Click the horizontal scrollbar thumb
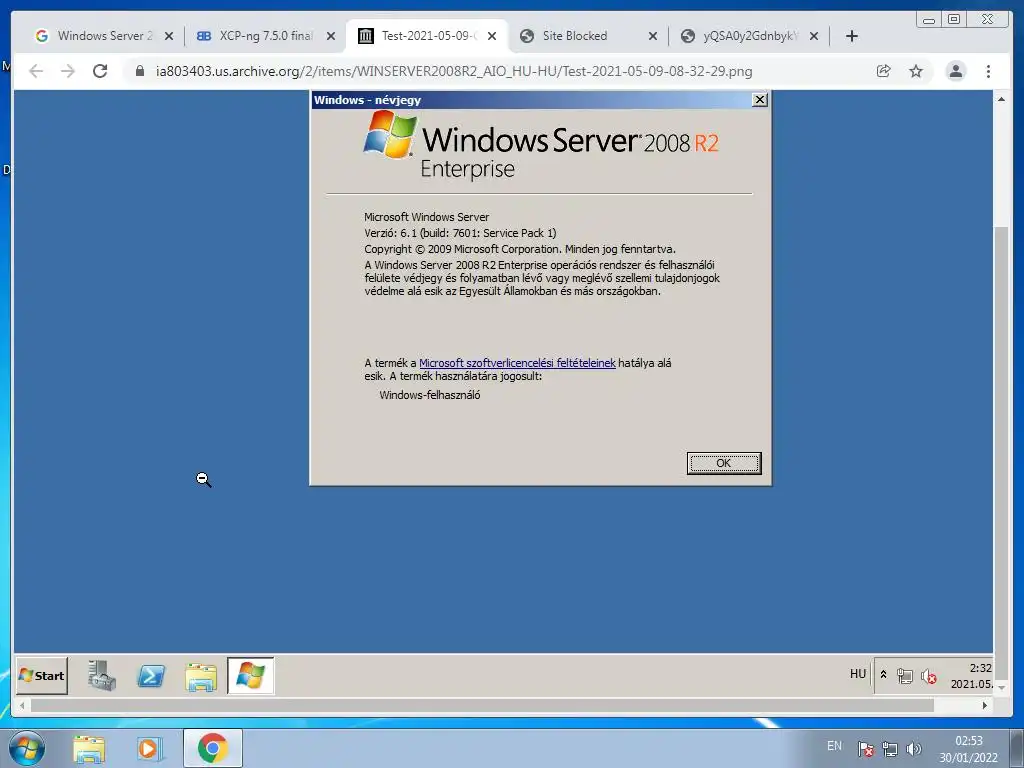 pyautogui.click(x=483, y=705)
